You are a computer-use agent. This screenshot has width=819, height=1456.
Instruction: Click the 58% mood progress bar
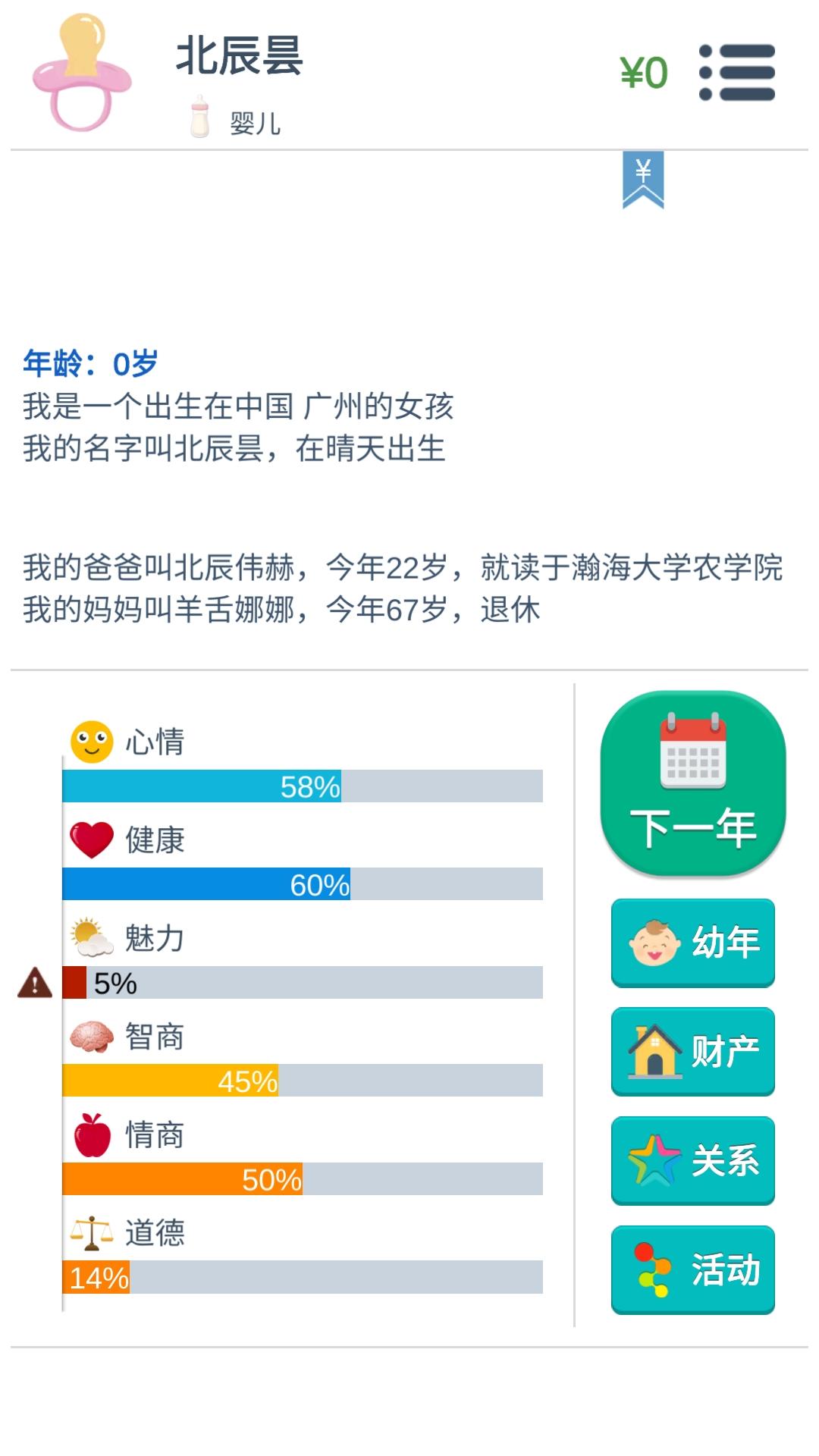303,786
